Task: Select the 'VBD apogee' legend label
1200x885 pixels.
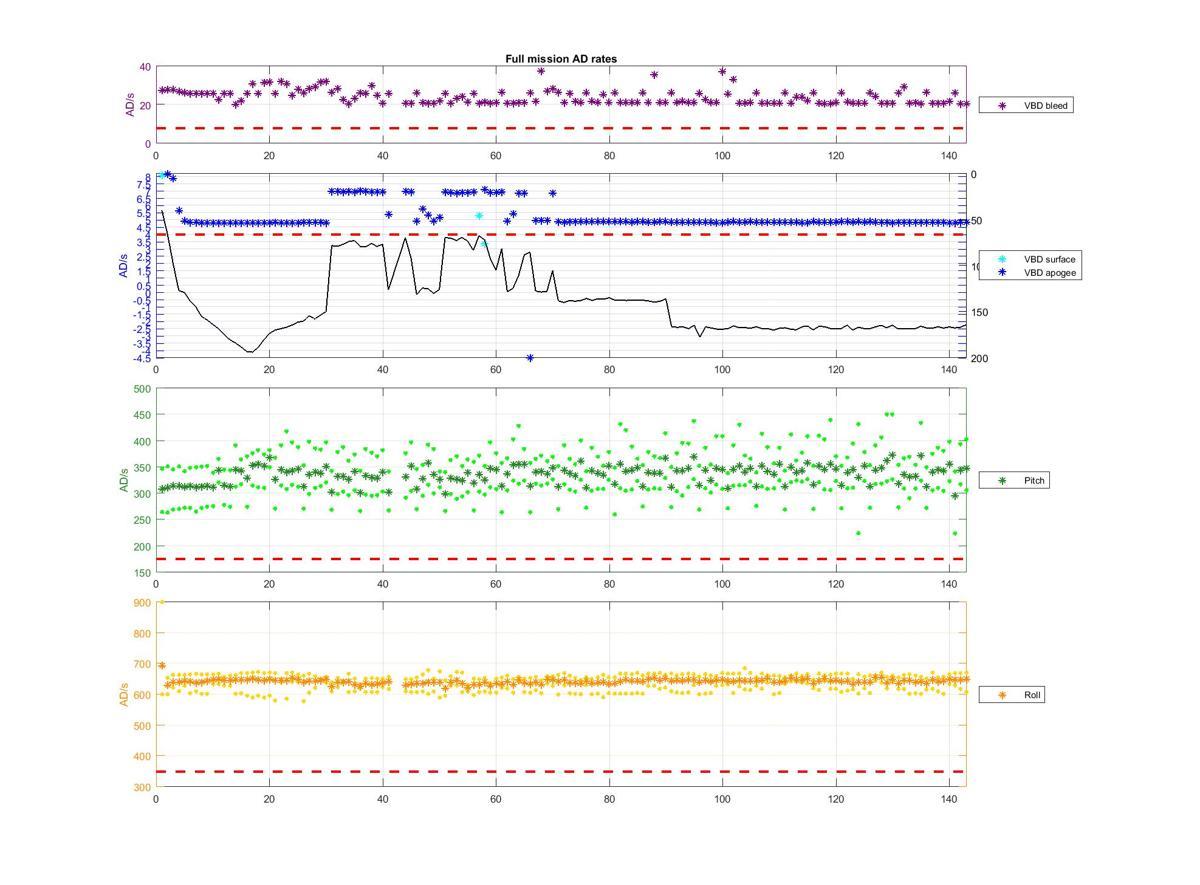Action: [x=1049, y=272]
